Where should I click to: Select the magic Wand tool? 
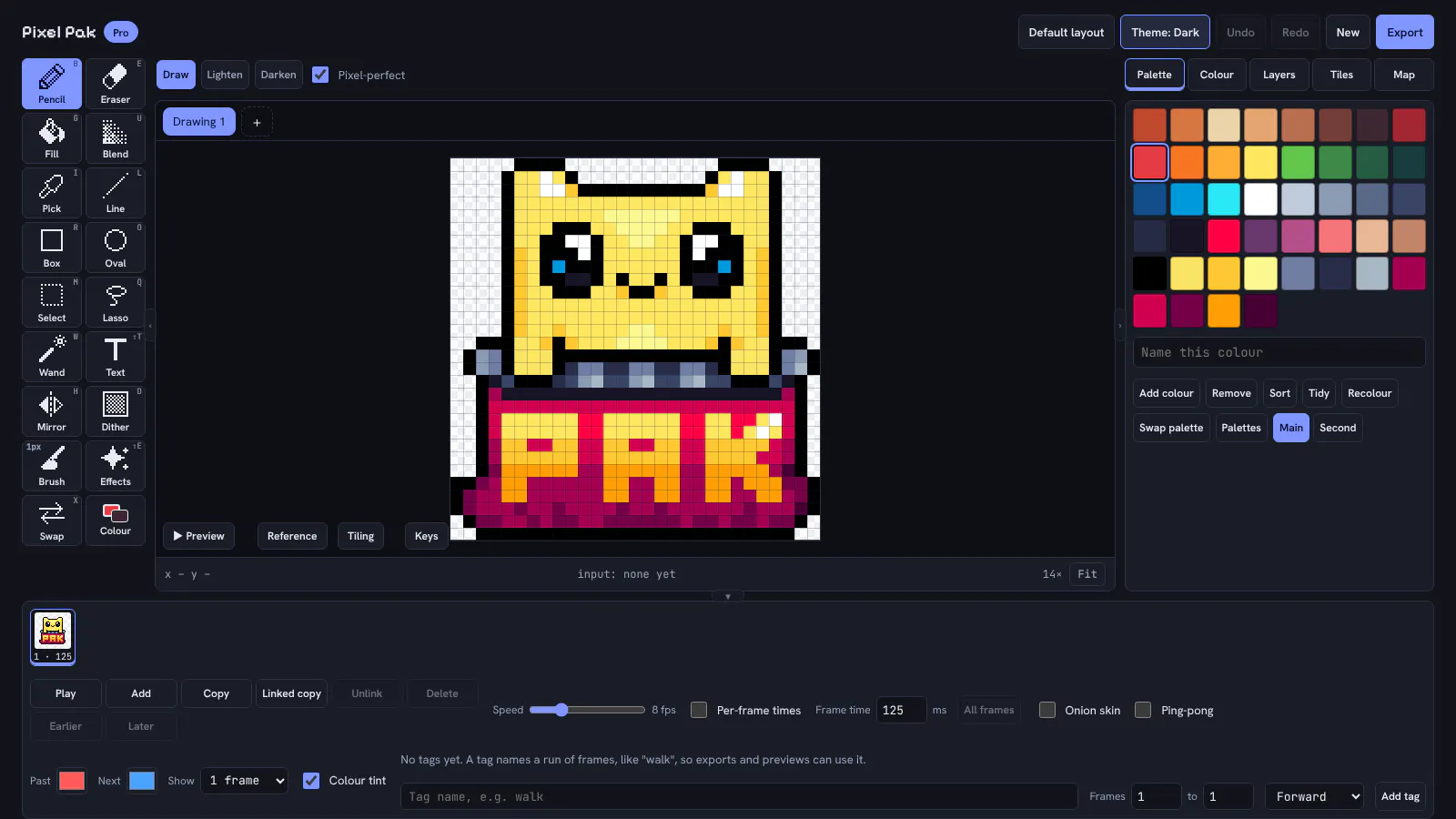52,357
